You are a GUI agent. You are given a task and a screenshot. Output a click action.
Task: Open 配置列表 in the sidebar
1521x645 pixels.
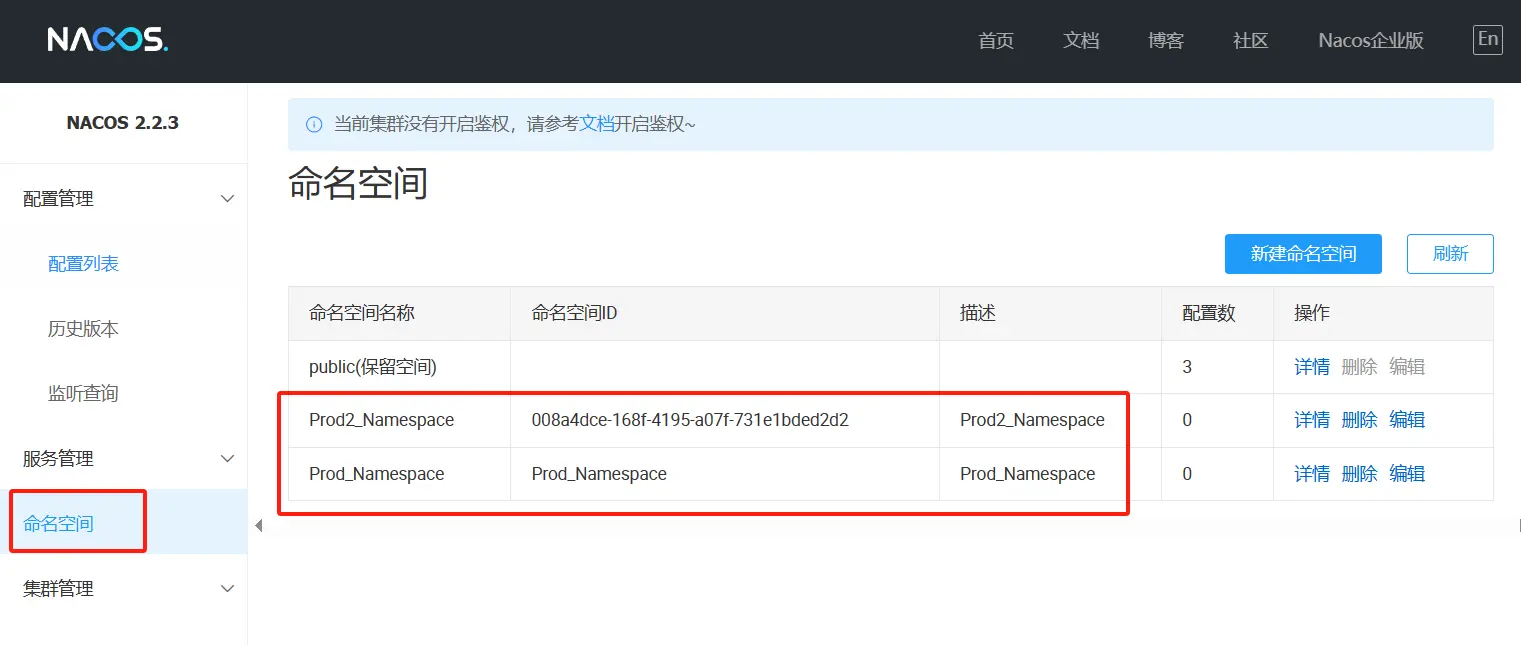click(x=84, y=264)
